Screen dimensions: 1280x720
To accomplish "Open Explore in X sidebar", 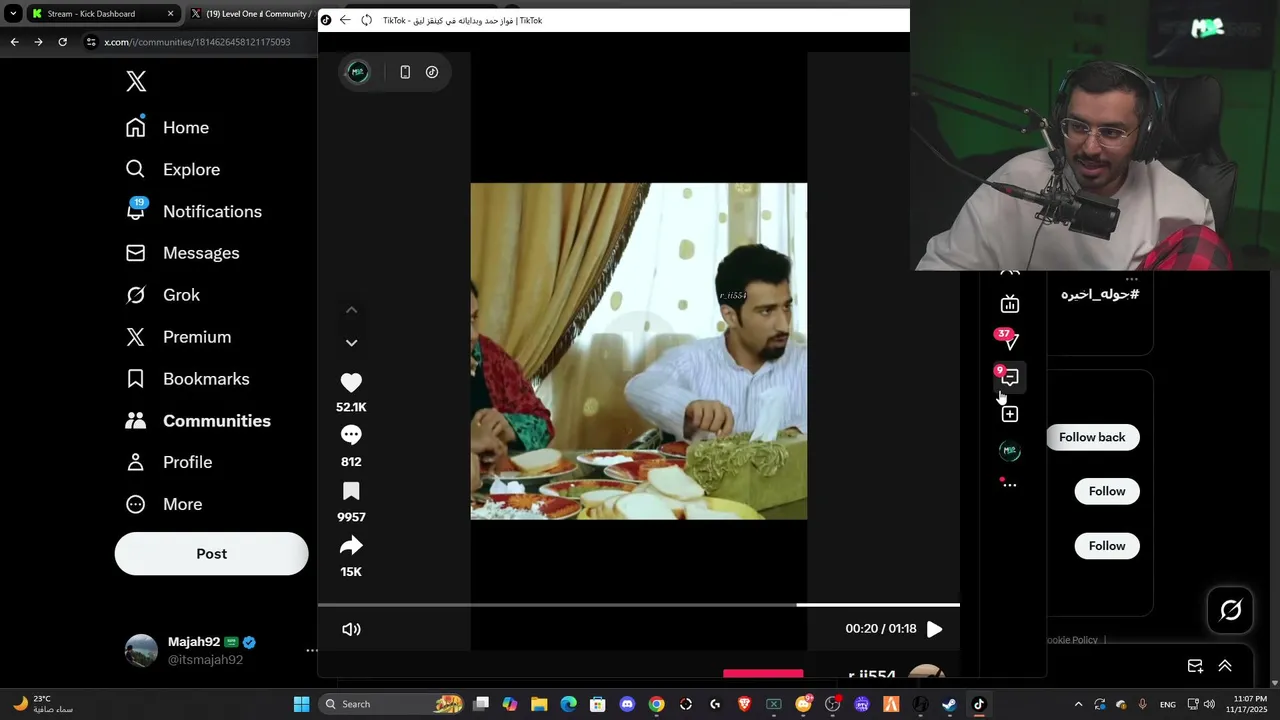I will click(x=172, y=170).
